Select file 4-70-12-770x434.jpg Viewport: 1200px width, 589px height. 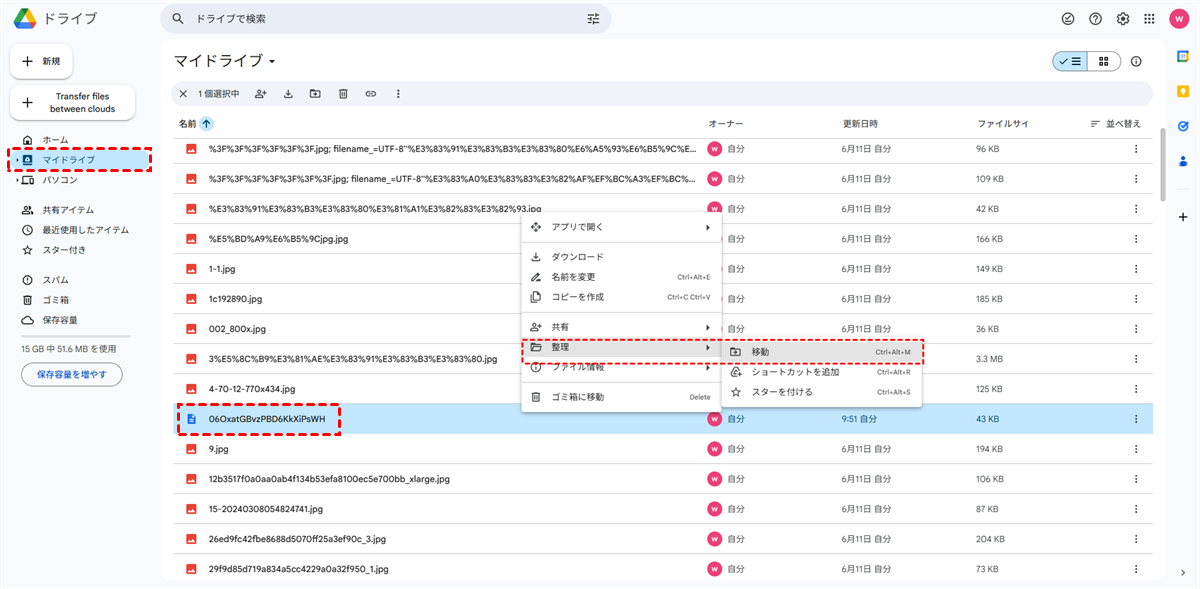pyautogui.click(x=252, y=389)
